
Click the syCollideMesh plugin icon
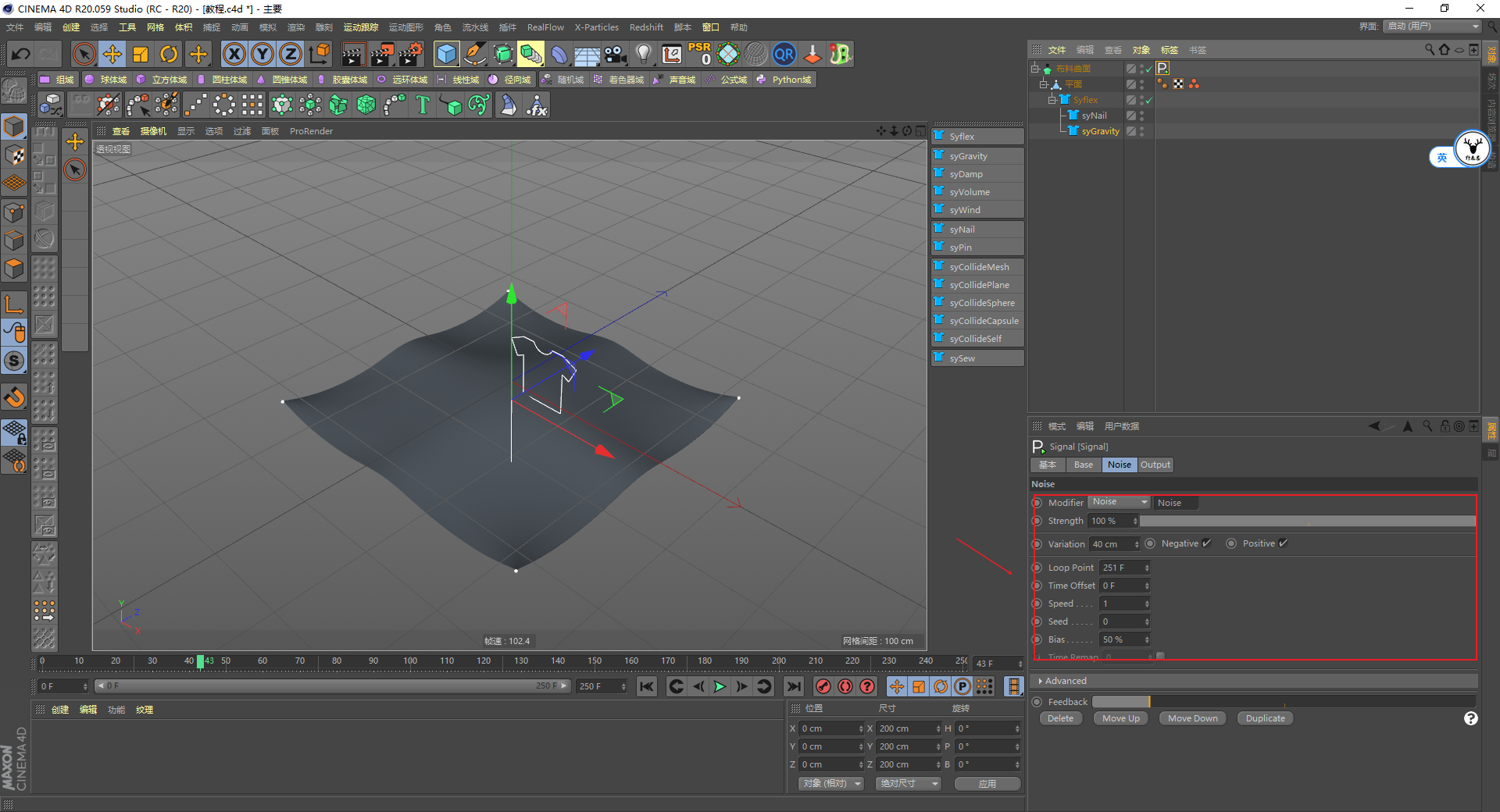click(x=939, y=266)
